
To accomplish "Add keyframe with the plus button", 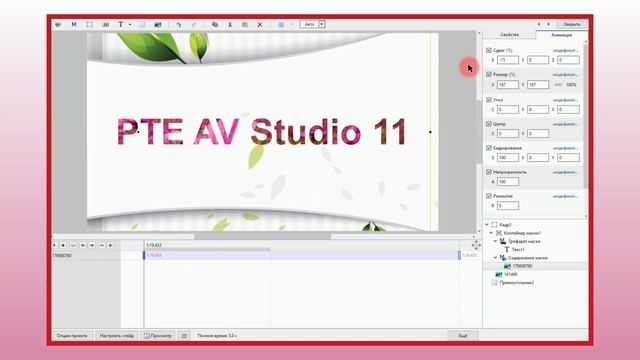I will (111, 245).
